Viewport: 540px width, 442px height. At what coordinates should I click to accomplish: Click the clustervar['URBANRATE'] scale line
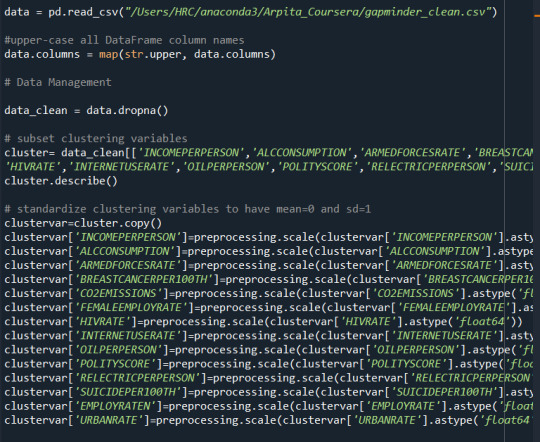point(269,421)
